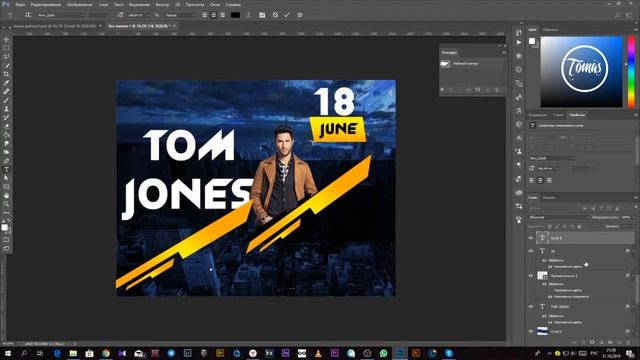Open Windows Start menu

[8, 353]
